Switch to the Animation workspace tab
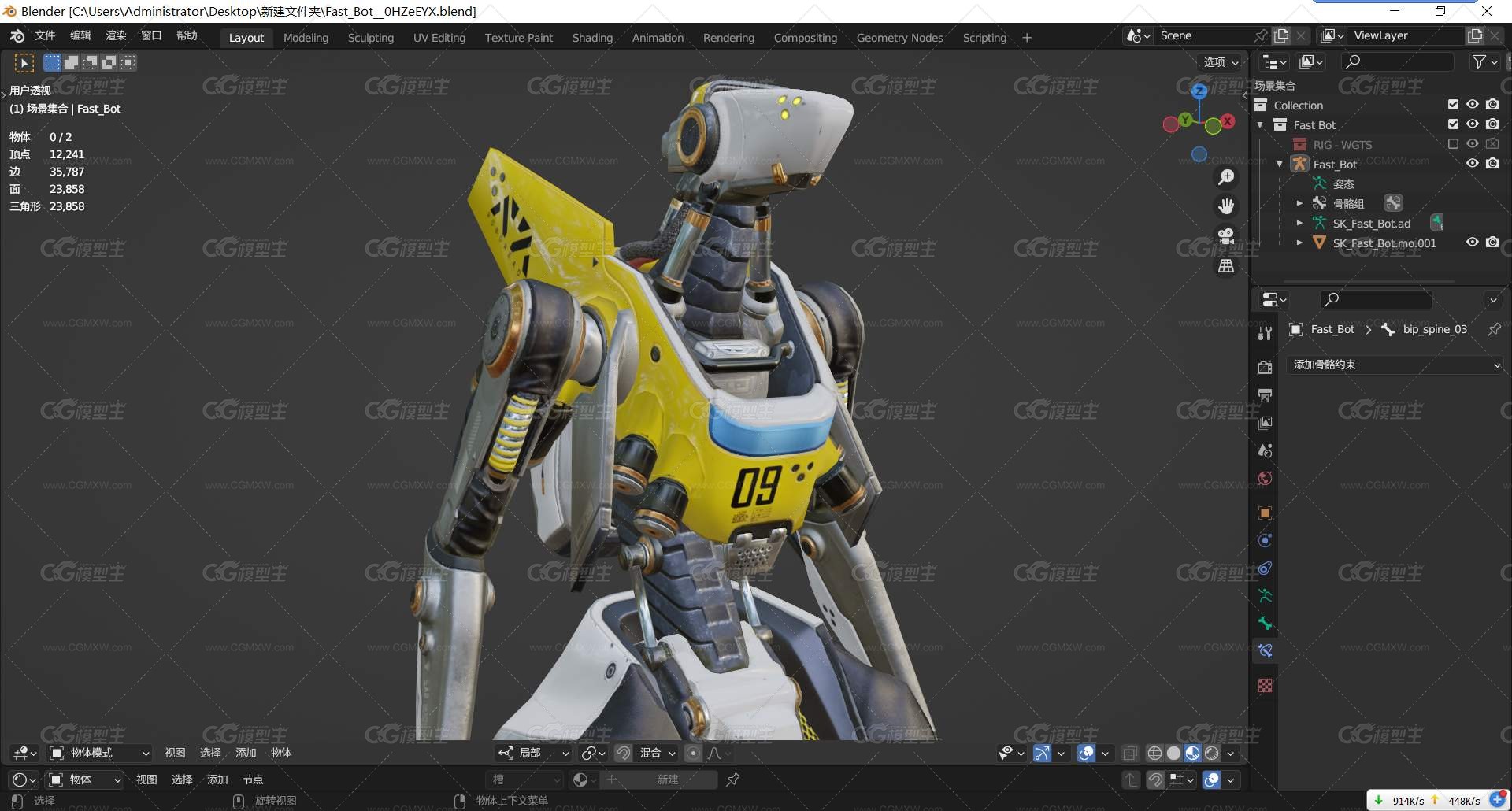This screenshot has height=811, width=1512. click(658, 38)
